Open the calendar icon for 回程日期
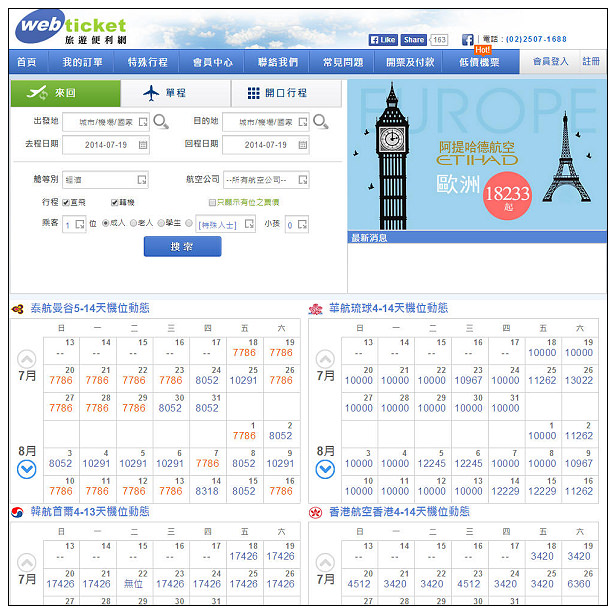 tap(303, 145)
